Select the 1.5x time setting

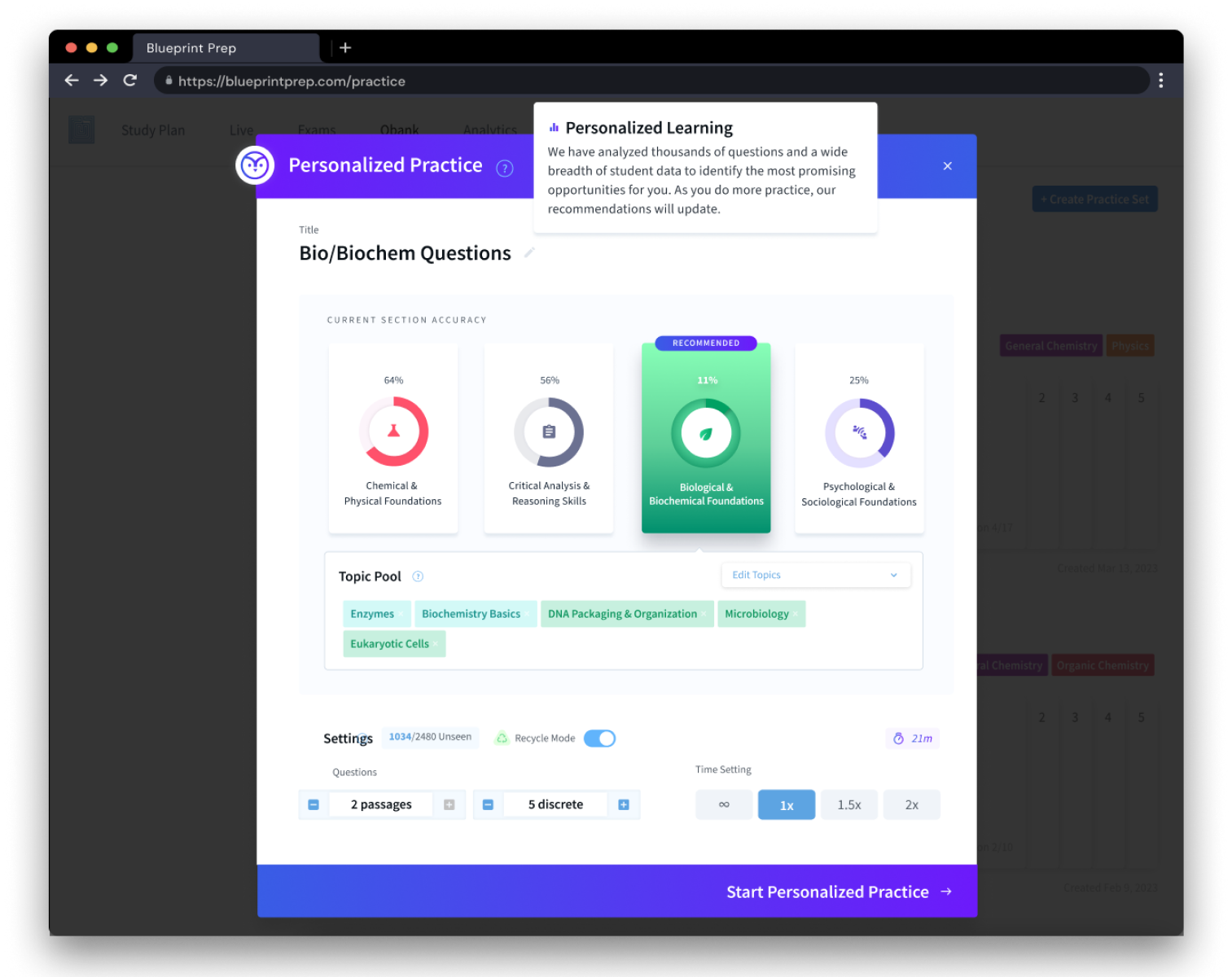pos(849,804)
